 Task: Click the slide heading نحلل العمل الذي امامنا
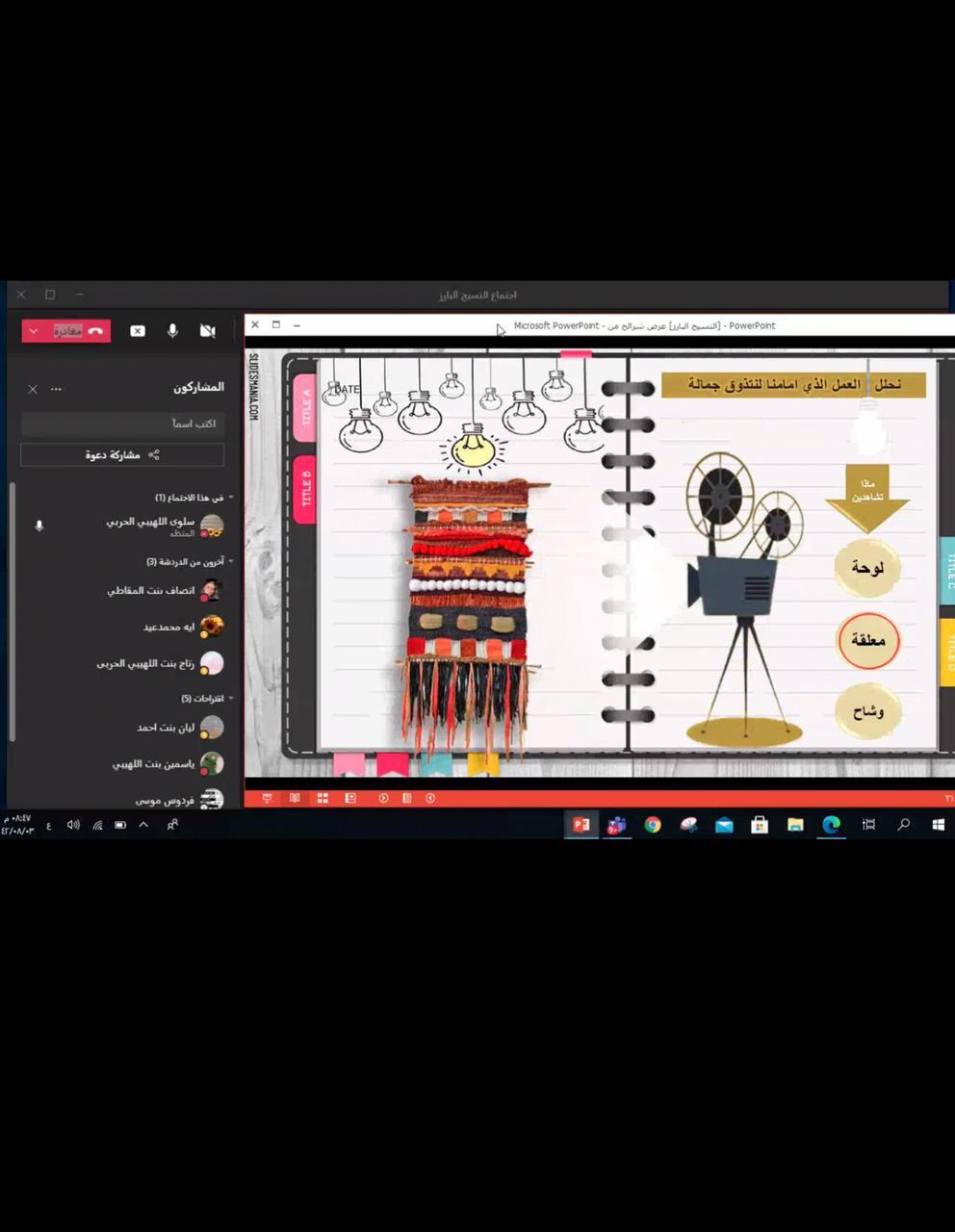(794, 385)
